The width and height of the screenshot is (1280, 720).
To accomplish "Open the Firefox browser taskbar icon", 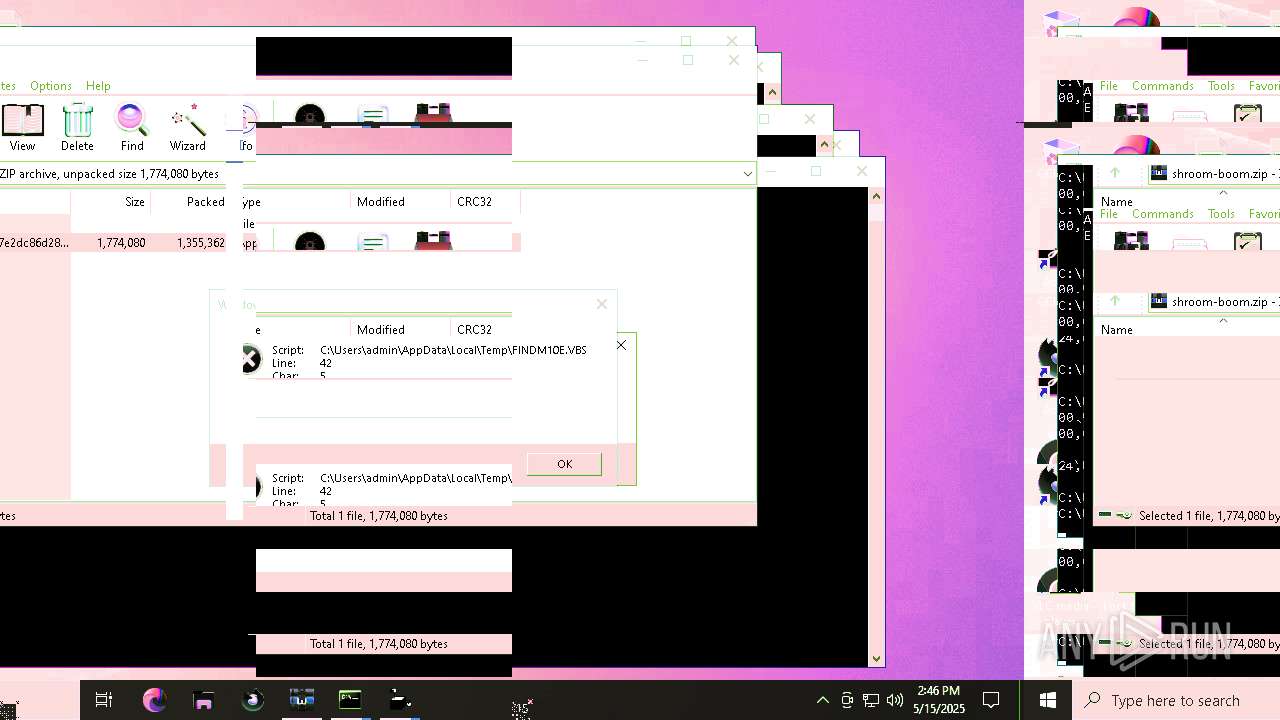I will [154, 700].
